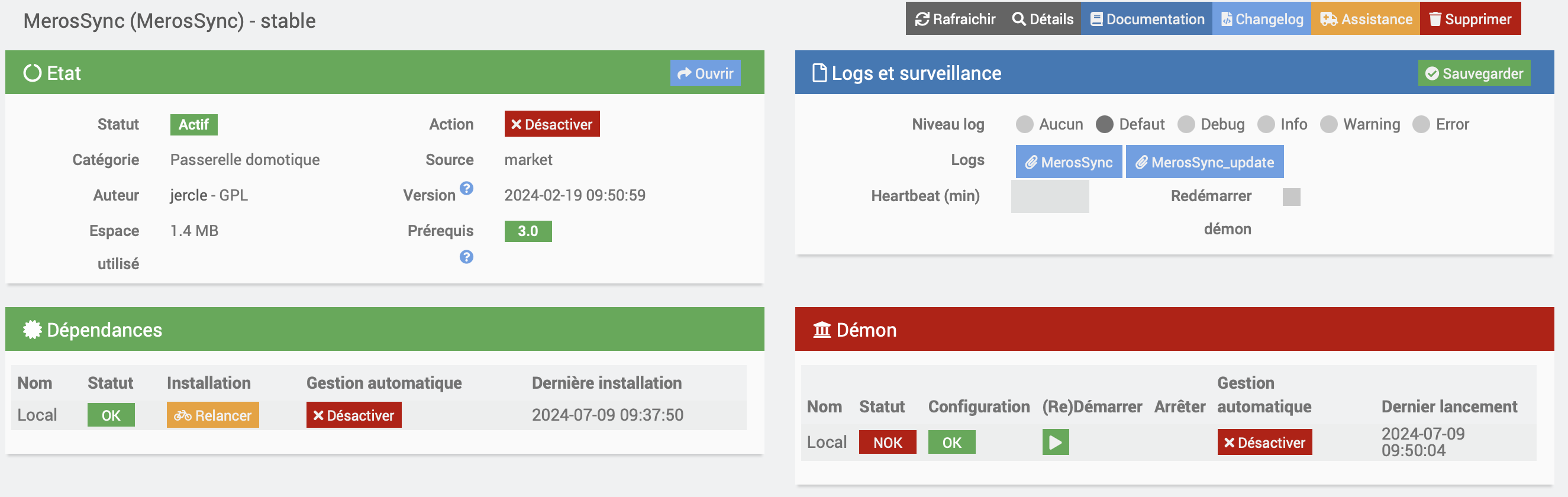Viewport: 1568px width, 497px height.
Task: Disable automatic daemon management via Désactiver
Action: point(1265,442)
